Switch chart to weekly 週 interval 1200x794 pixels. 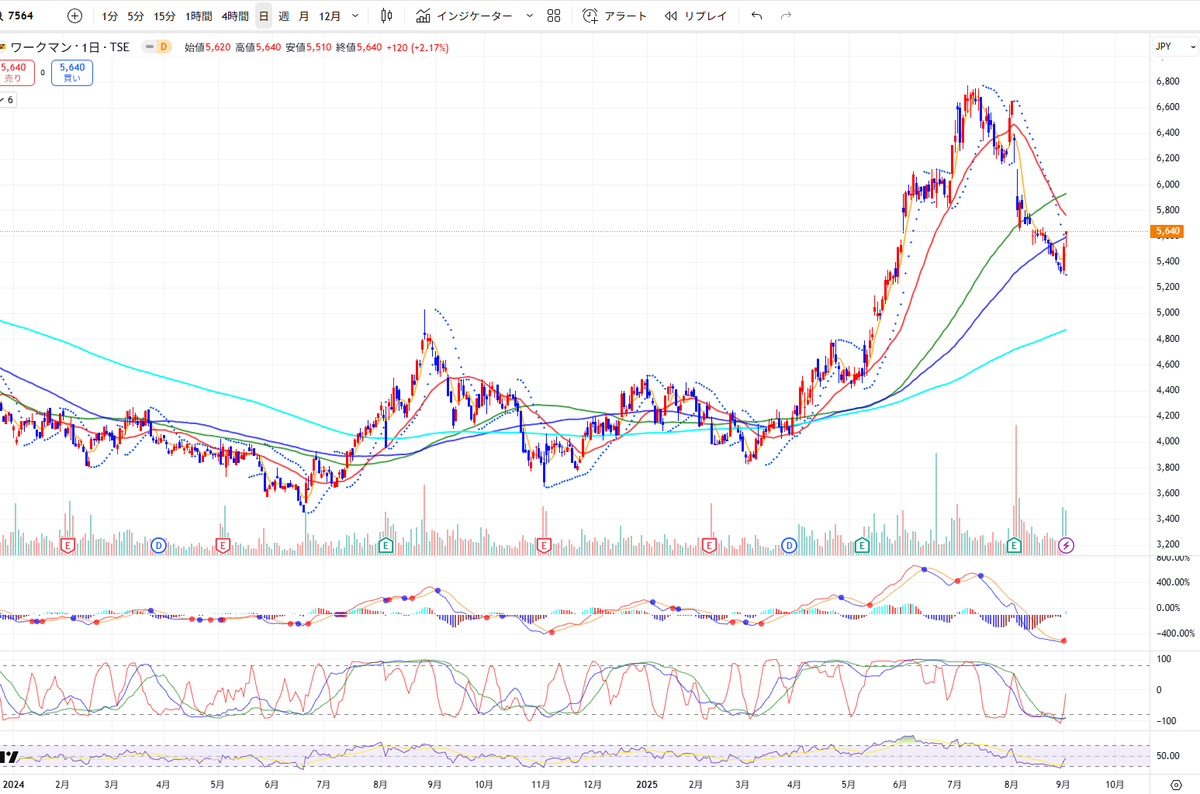(x=284, y=16)
